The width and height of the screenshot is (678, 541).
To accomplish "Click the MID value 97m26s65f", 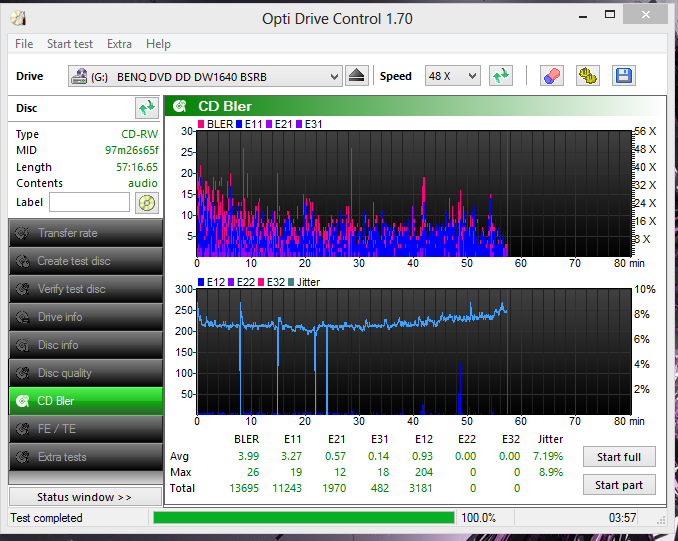I will 131,150.
